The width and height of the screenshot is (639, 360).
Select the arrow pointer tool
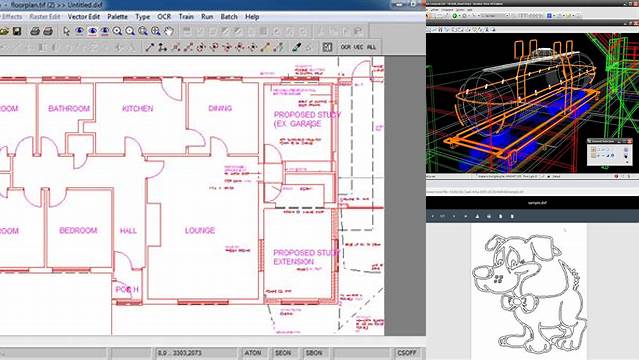(66, 31)
